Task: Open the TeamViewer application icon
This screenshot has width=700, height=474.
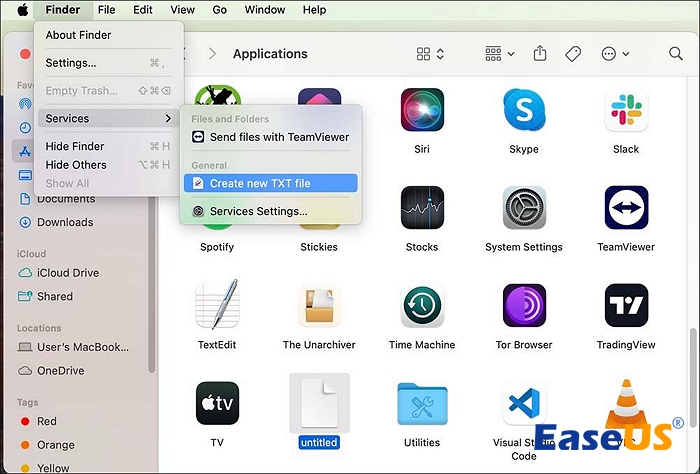Action: [x=626, y=208]
